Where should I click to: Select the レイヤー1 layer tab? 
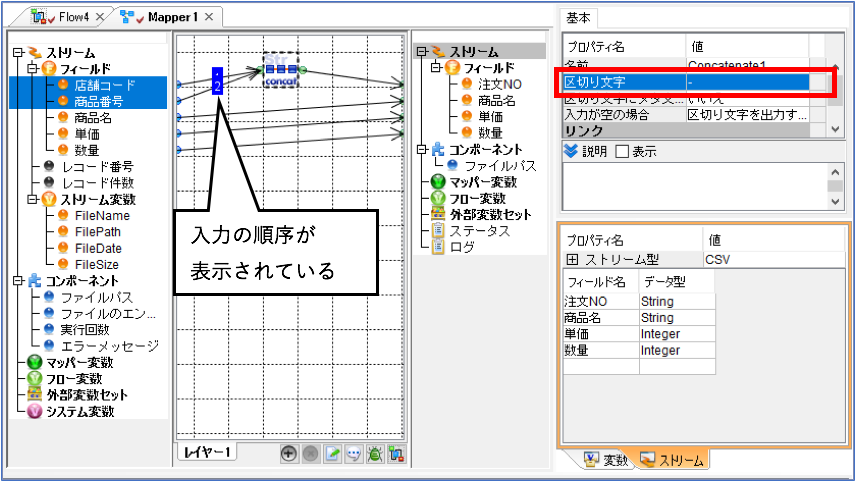(207, 452)
